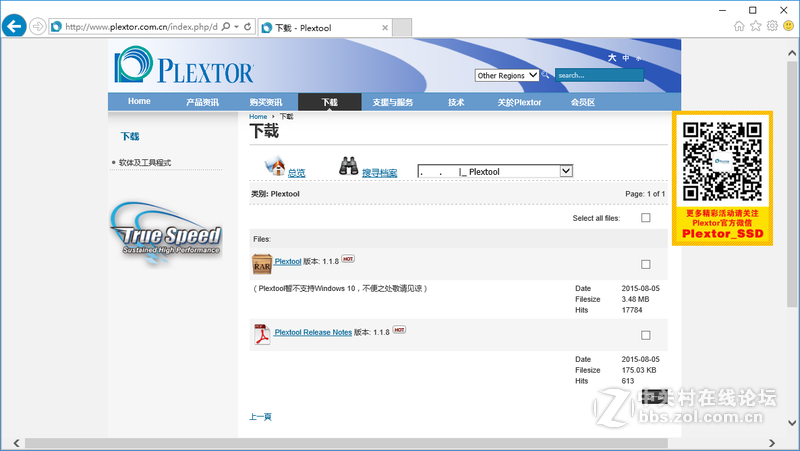
Task: Open the 关於Plextor navigation menu
Action: (x=519, y=102)
